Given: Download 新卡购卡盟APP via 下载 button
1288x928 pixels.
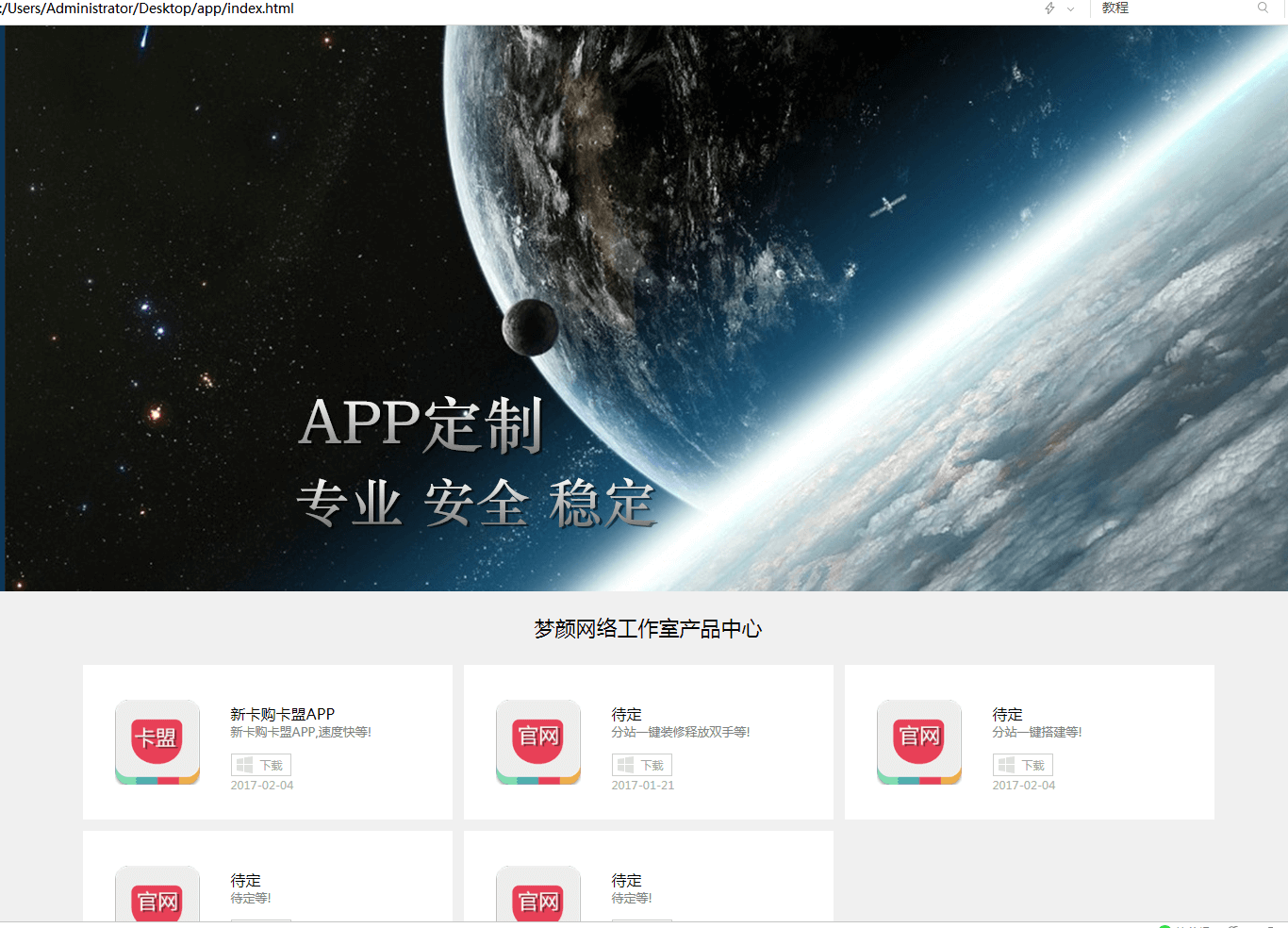Looking at the screenshot, I should pos(261,765).
